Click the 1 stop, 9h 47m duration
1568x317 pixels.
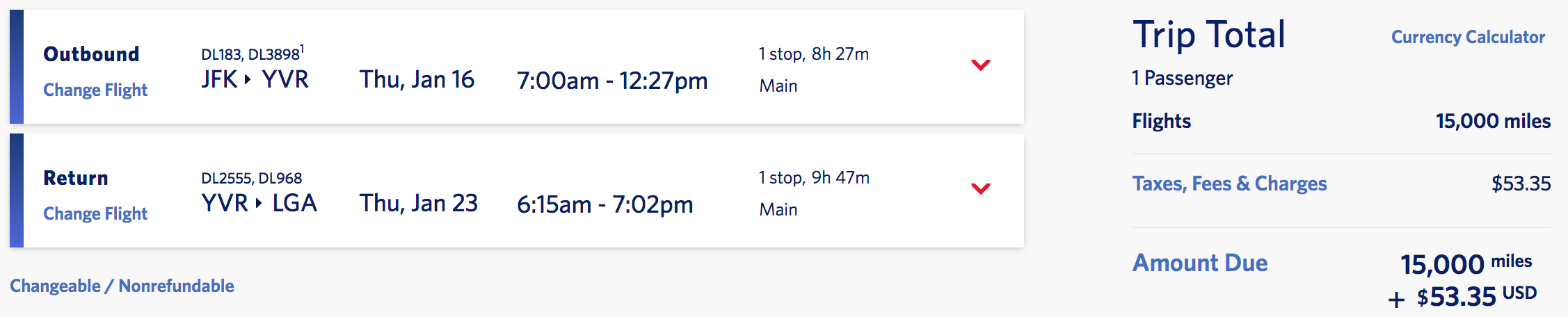coord(814,178)
